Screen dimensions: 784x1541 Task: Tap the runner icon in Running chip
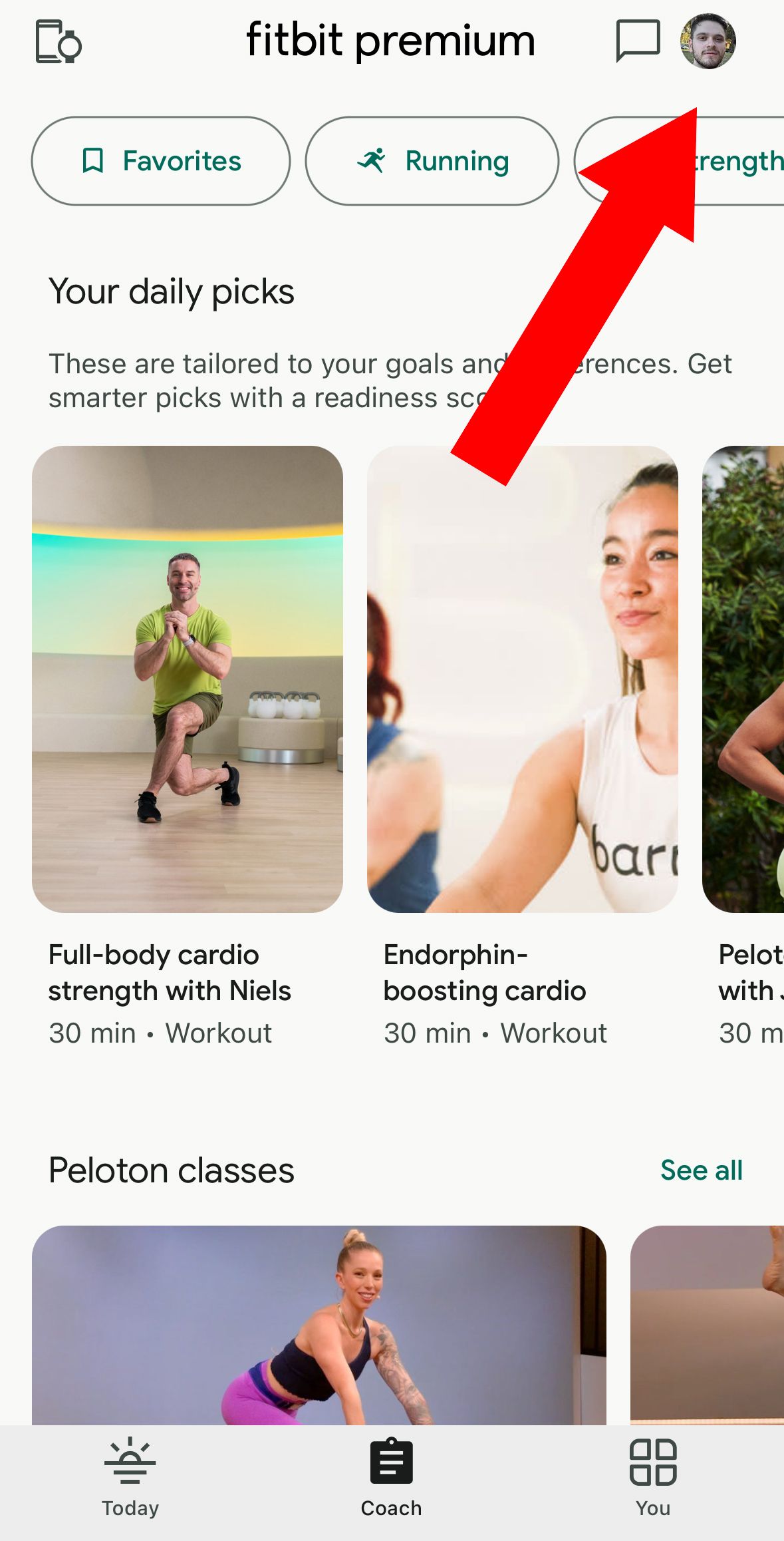click(371, 160)
